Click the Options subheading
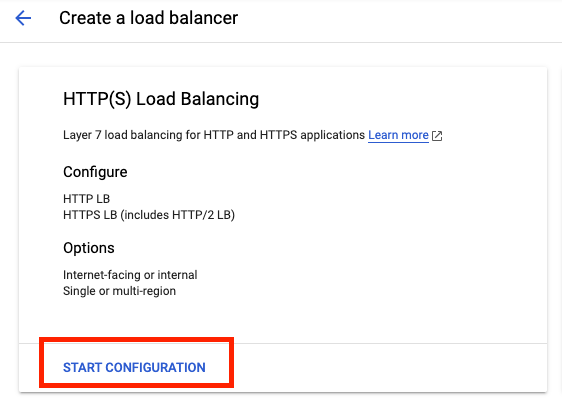Screen dimensions: 562x409 [x=89, y=248]
